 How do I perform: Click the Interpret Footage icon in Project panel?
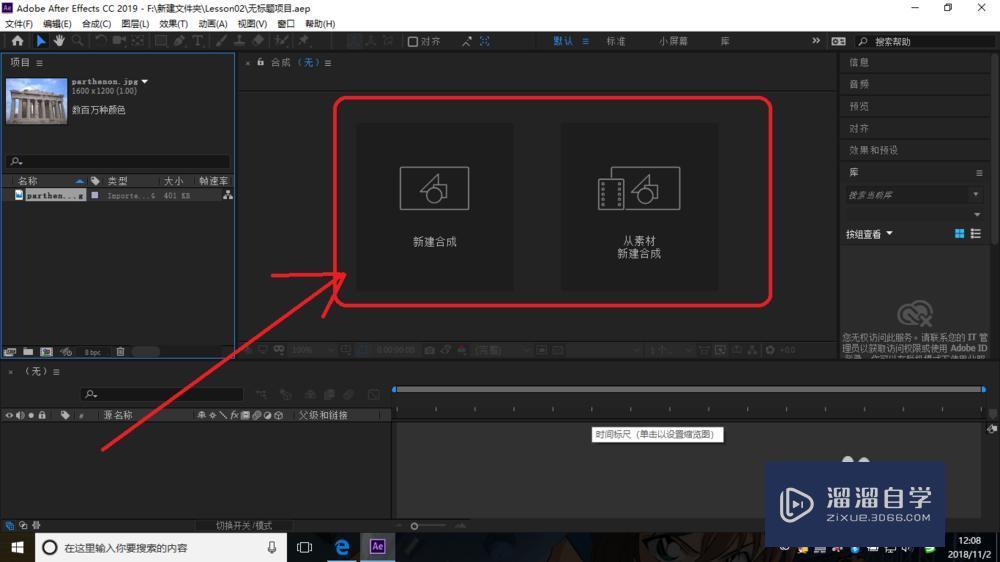pyautogui.click(x=10, y=351)
